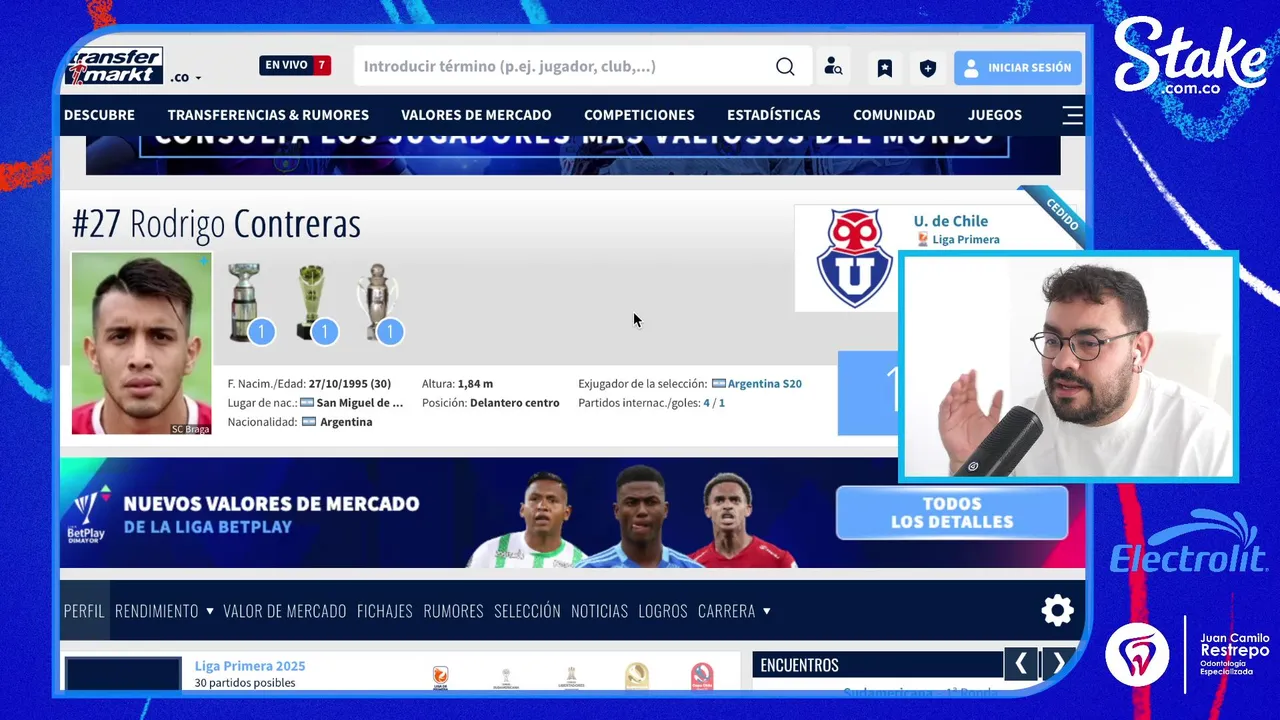Image resolution: width=1280 pixels, height=720 pixels.
Task: Select the LOGROS tab
Action: (x=663, y=611)
